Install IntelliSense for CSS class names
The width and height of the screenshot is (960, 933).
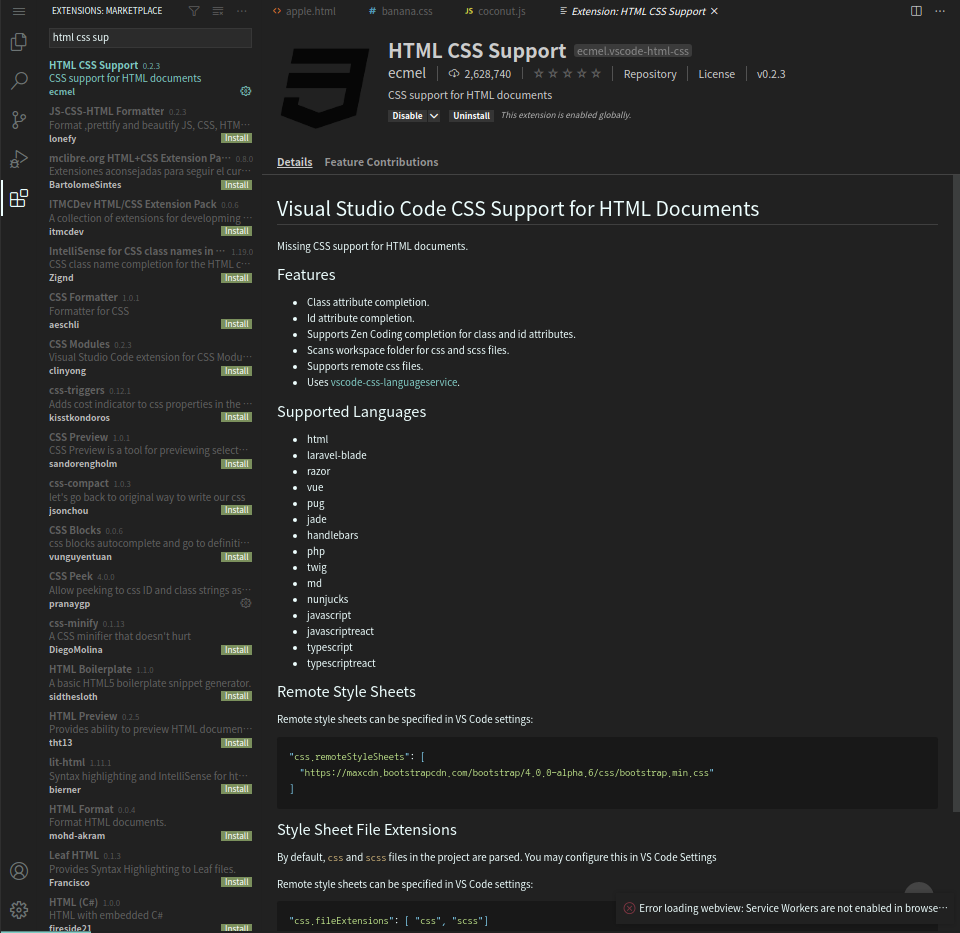(236, 278)
